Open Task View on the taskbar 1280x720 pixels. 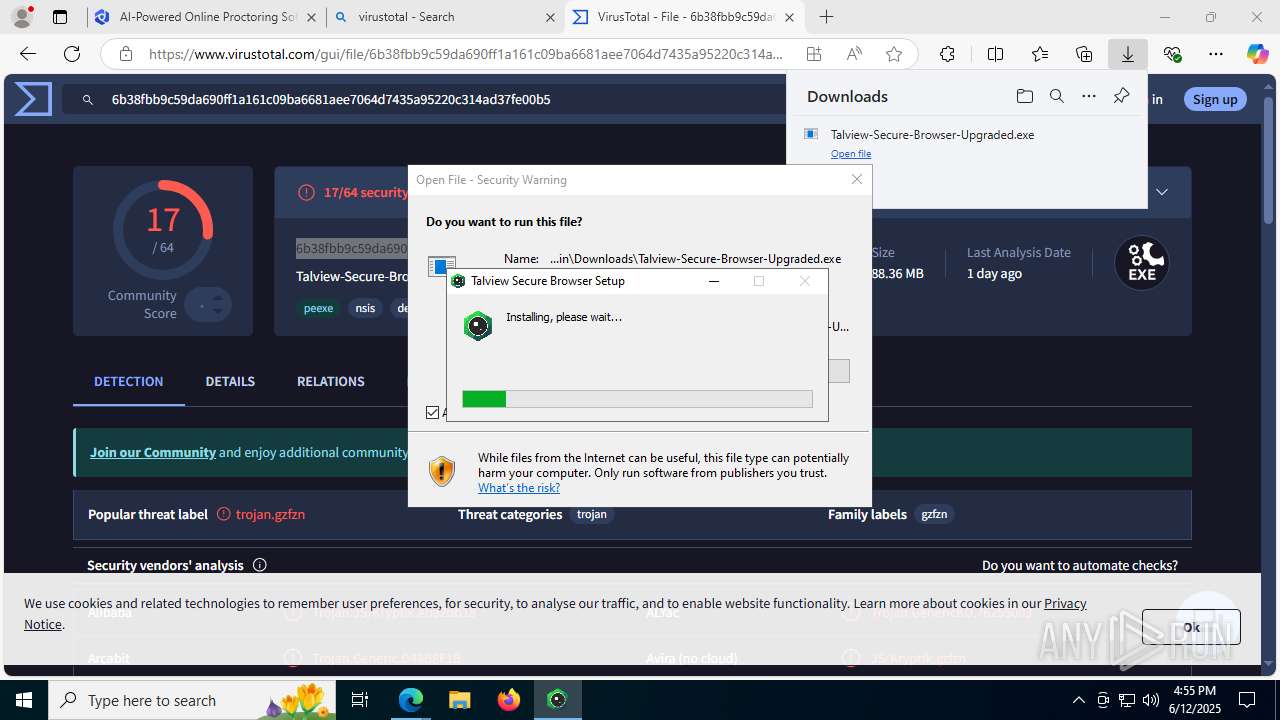coord(360,700)
